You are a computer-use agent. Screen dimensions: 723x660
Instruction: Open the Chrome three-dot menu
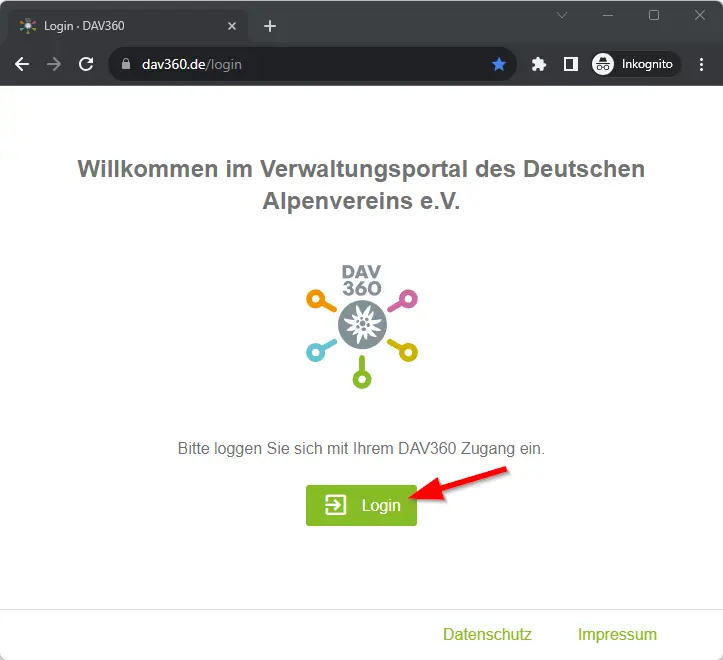(x=701, y=64)
